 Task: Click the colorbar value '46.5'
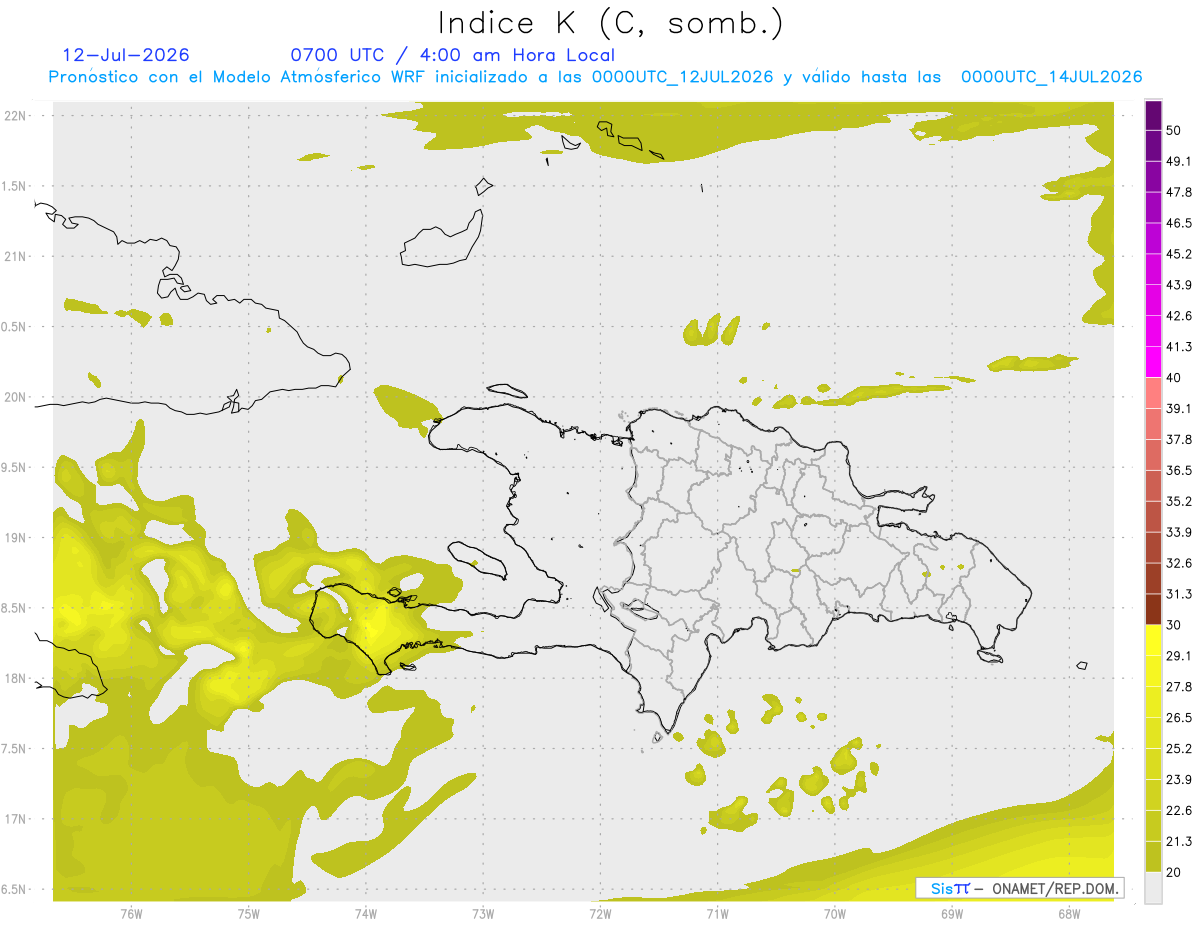1178,223
